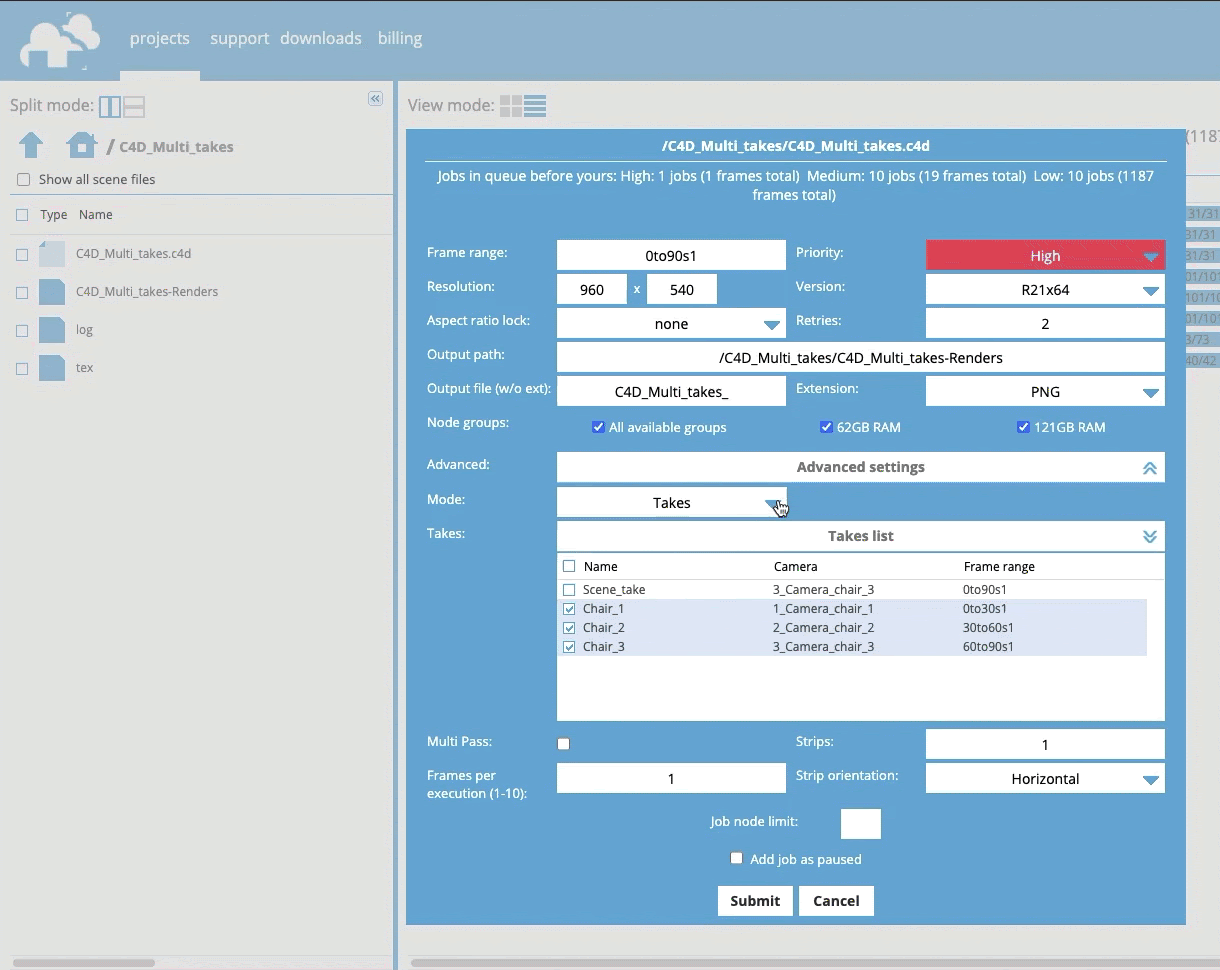1220x970 pixels.
Task: Open Strip orientation dropdown Horizontal
Action: pos(1045,778)
